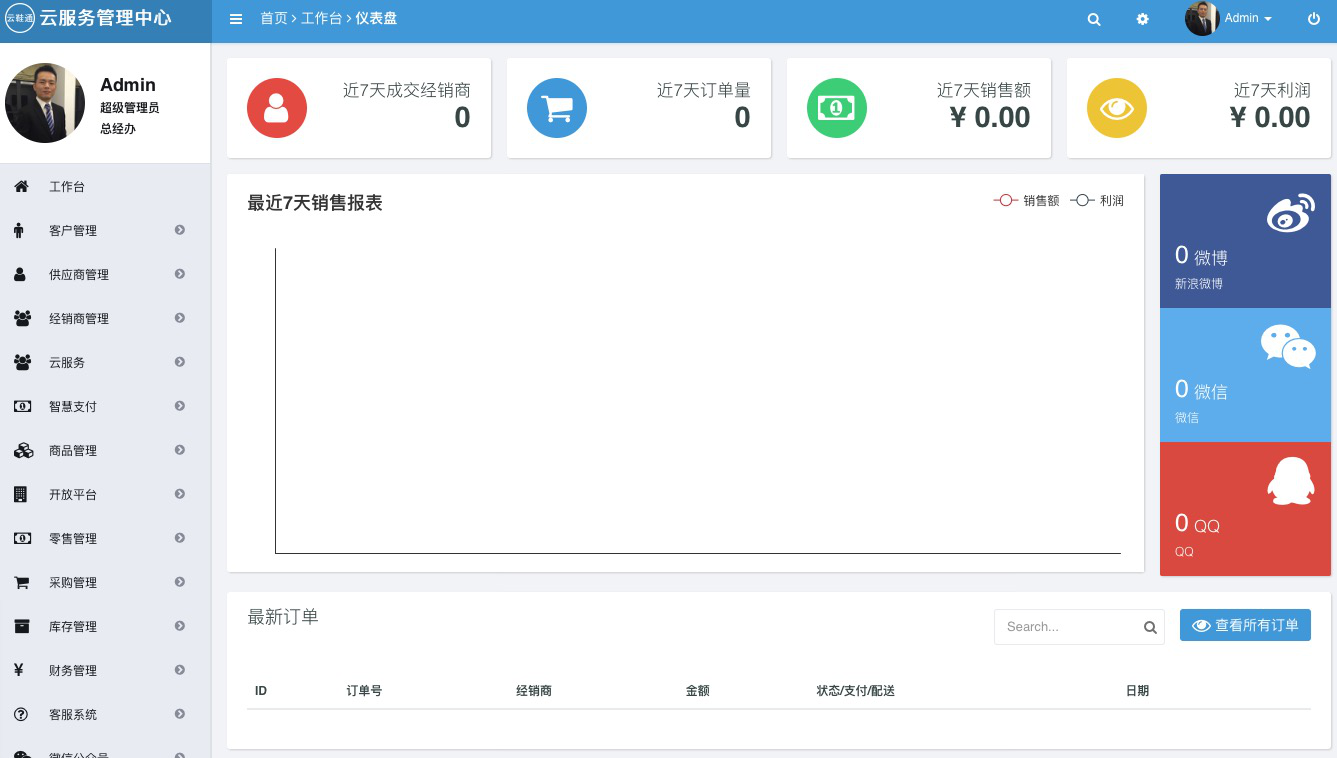1337x758 pixels.
Task: Select the 库存管理 menu label
Action: [x=73, y=627]
